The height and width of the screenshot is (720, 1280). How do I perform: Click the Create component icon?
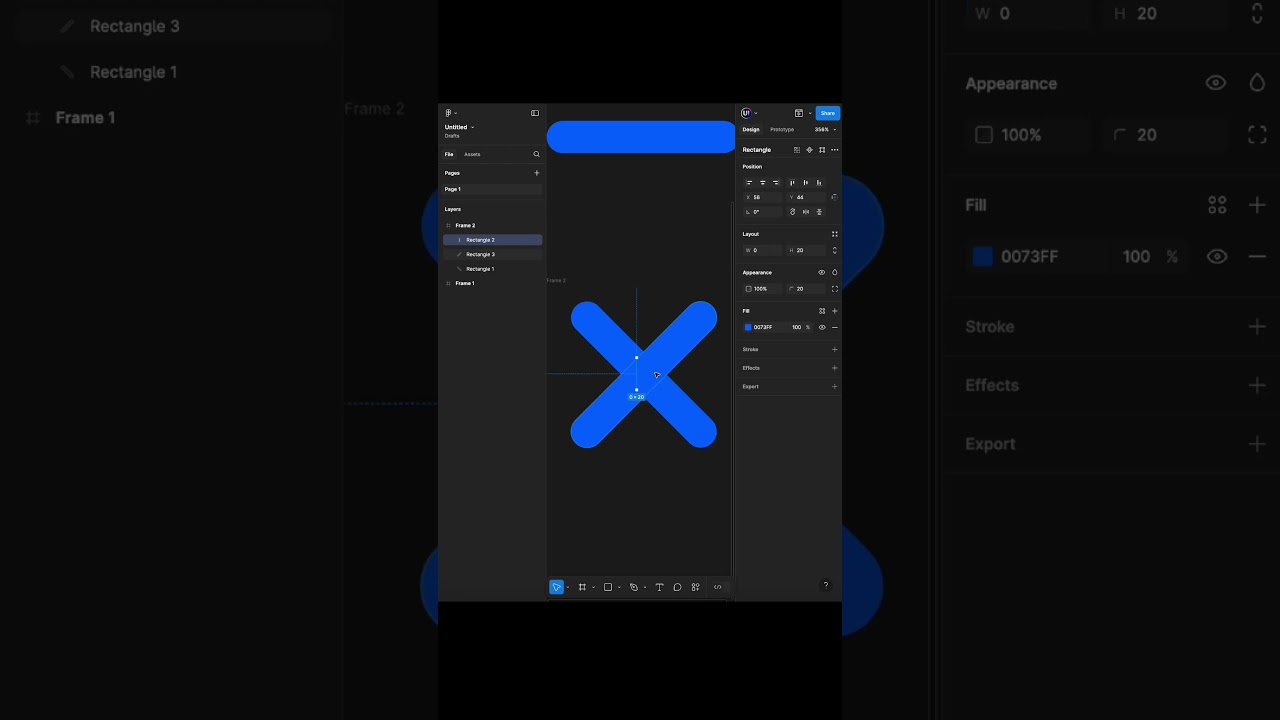[x=809, y=150]
